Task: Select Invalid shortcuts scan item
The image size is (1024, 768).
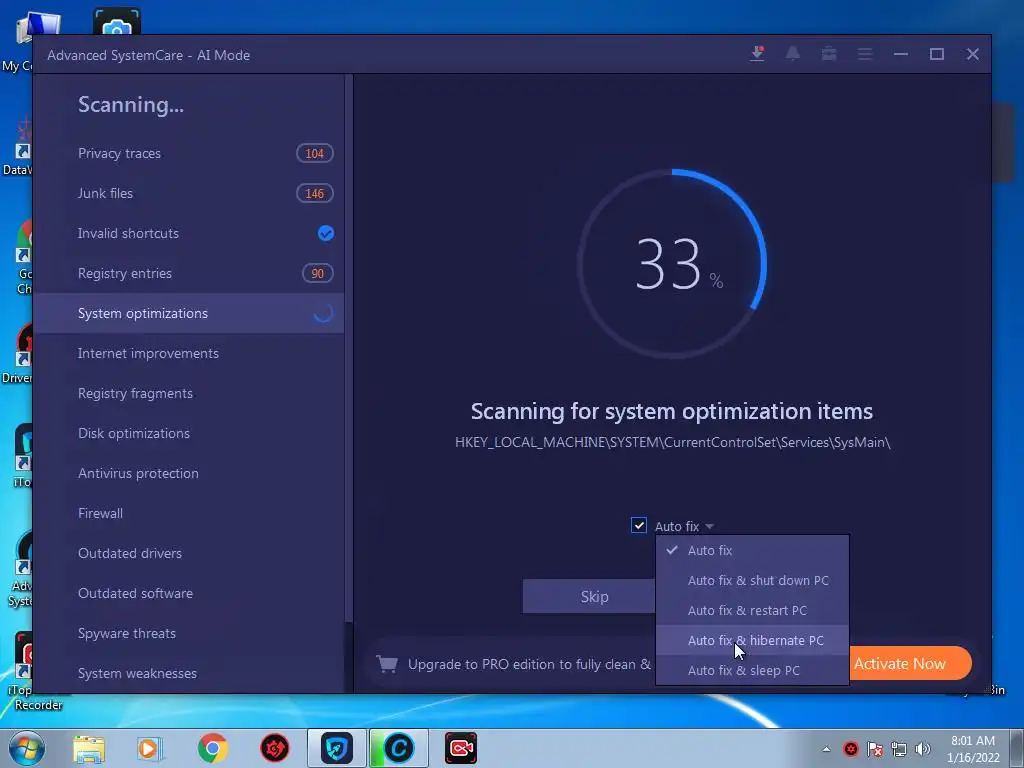Action: pos(189,233)
